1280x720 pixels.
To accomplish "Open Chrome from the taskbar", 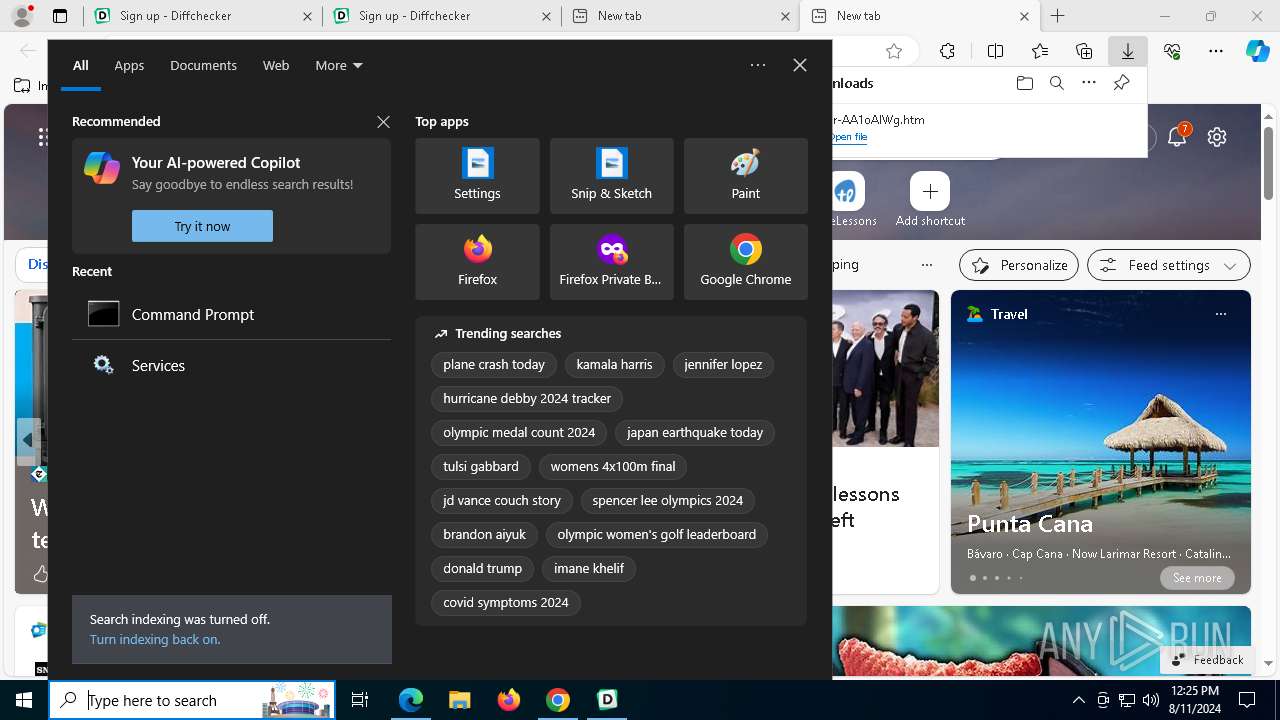I will [558, 700].
